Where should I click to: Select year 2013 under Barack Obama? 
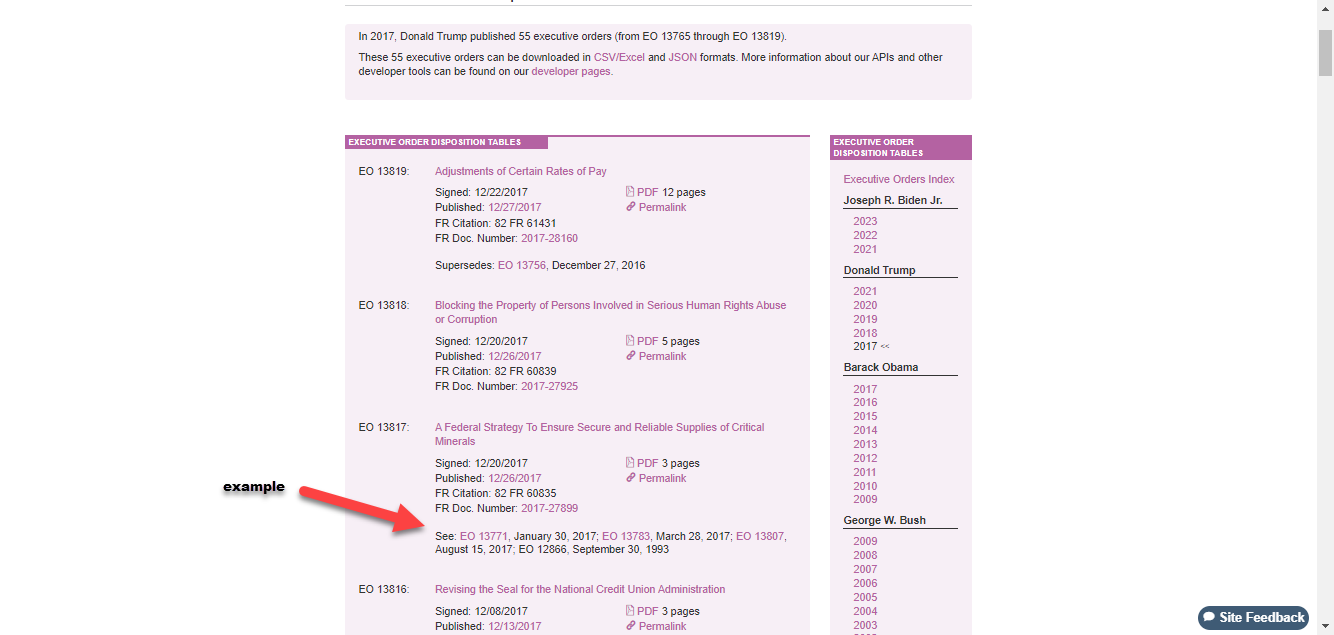pyautogui.click(x=865, y=444)
